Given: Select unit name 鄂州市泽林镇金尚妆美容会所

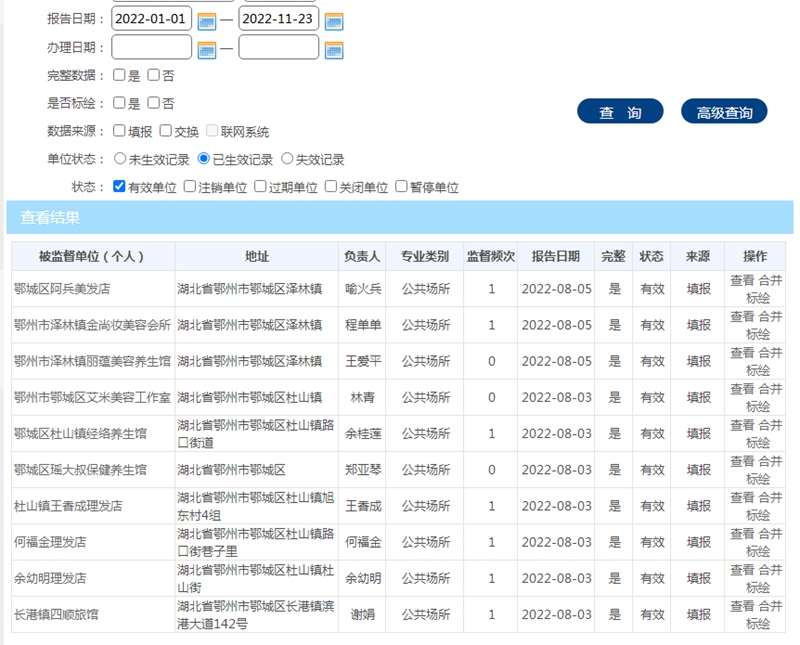Looking at the screenshot, I should [x=92, y=325].
